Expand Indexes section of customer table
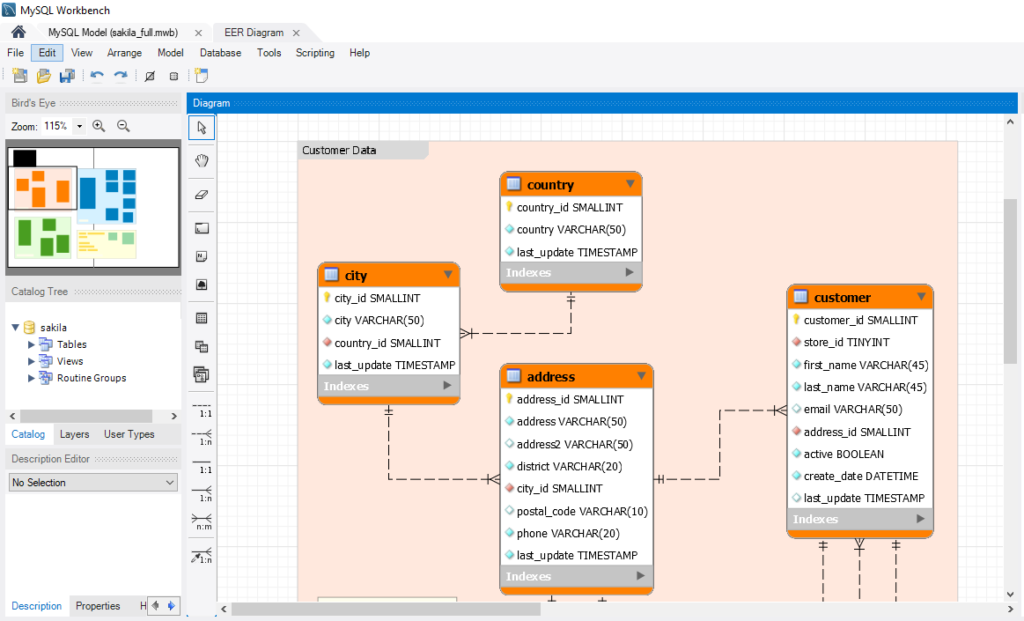This screenshot has height=621, width=1024. coord(920,519)
